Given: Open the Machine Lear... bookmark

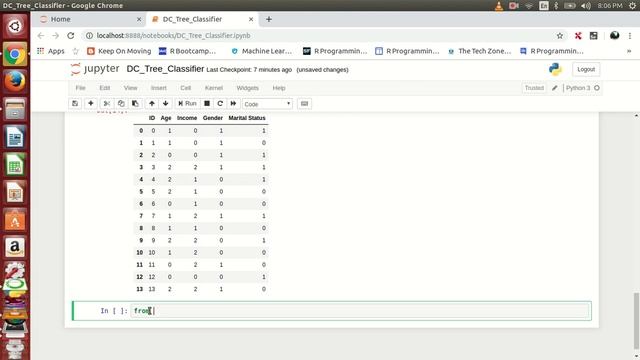Looking at the screenshot, I should 262,51.
